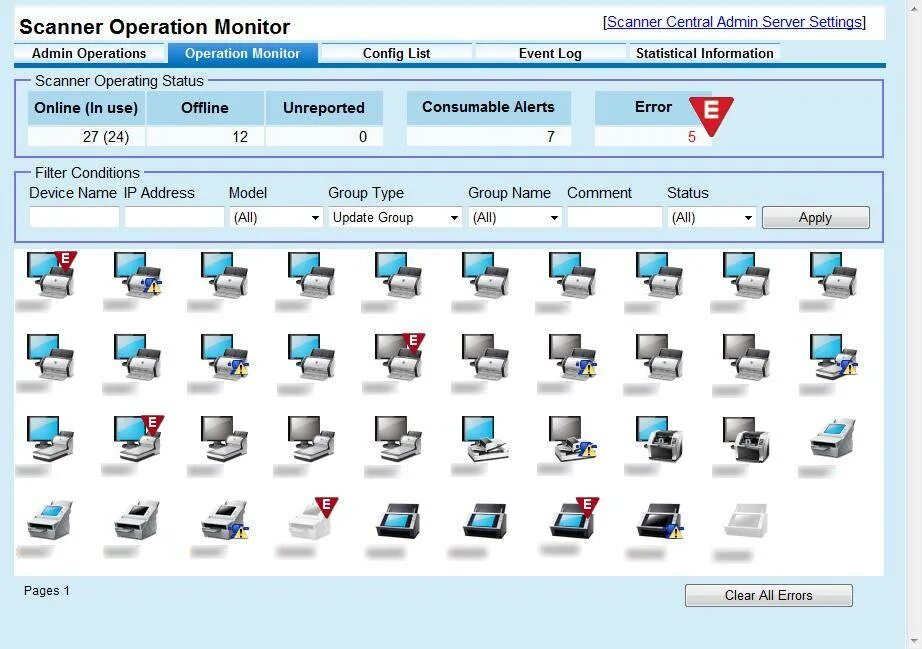Select black touchscreen scanner with error badge

[x=574, y=520]
